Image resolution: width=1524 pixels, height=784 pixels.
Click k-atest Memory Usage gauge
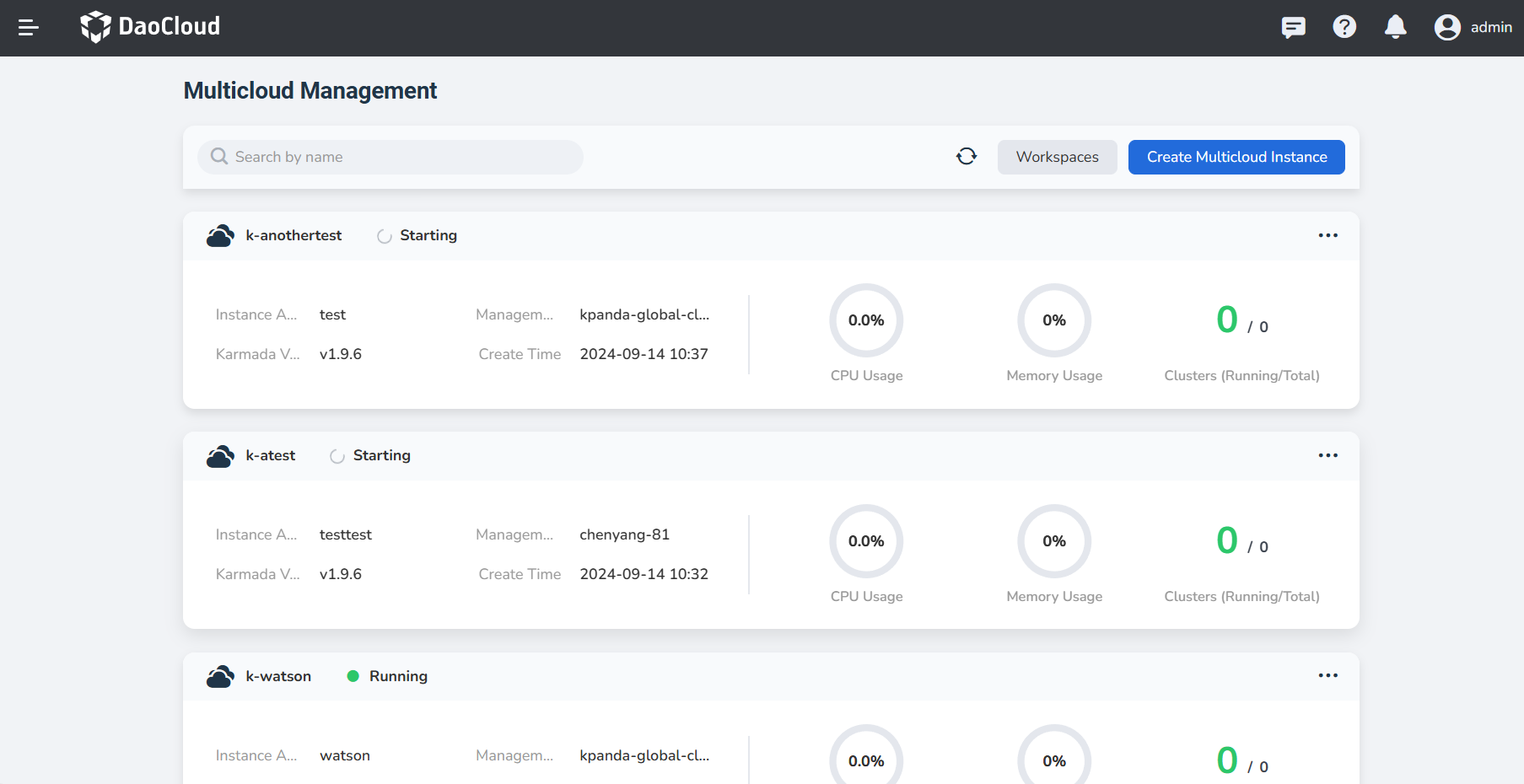pyautogui.click(x=1054, y=541)
